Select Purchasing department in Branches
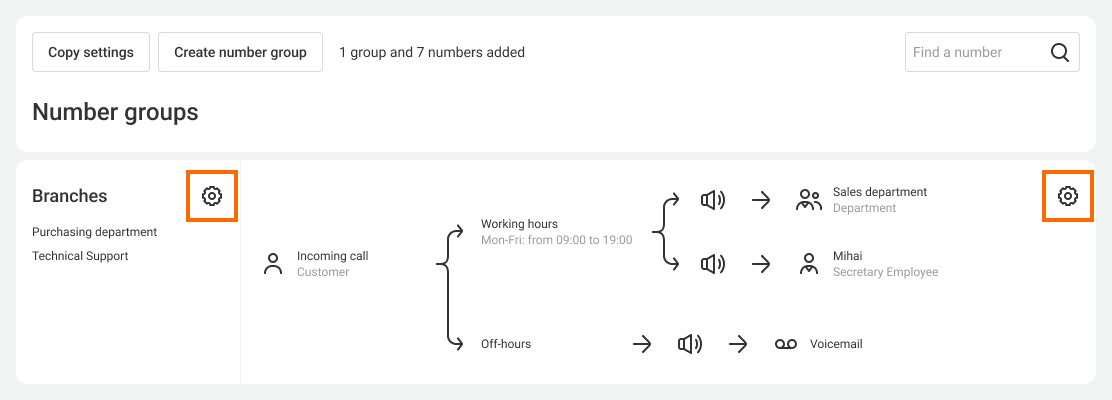 94,232
